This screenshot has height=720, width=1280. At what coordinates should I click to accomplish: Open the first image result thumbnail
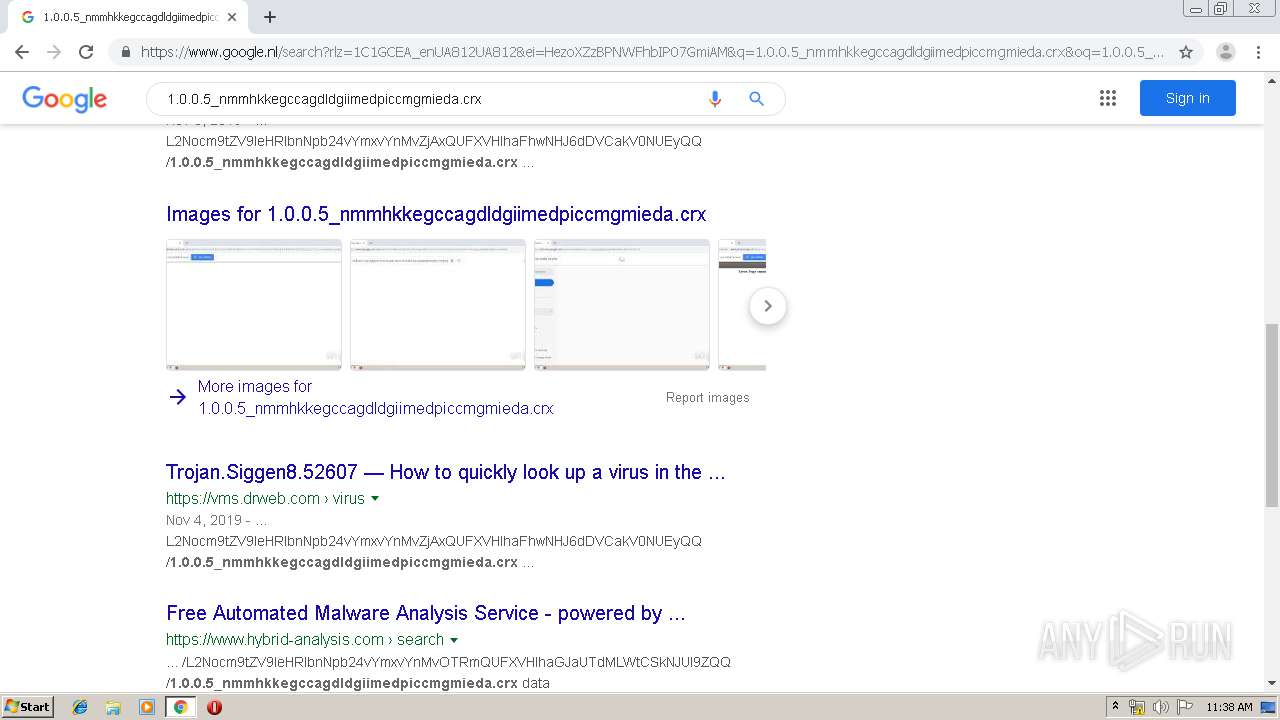[x=254, y=305]
